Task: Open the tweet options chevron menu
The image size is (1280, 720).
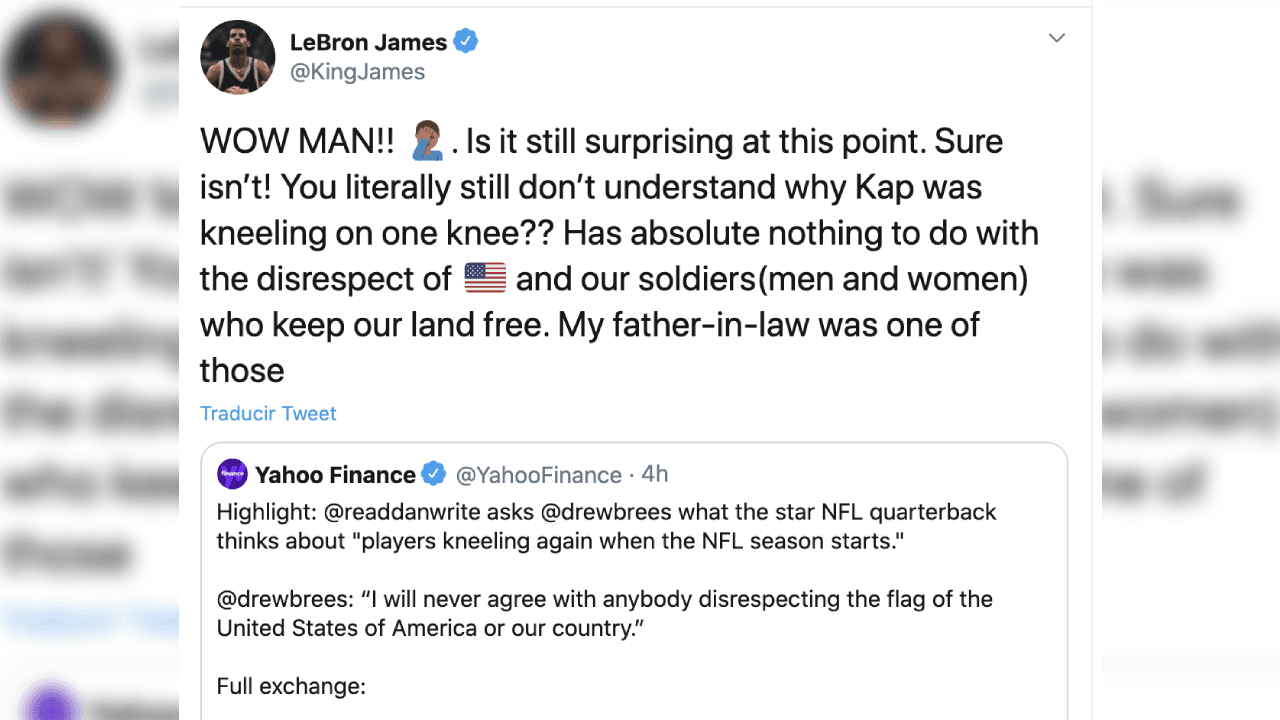Action: [1056, 38]
